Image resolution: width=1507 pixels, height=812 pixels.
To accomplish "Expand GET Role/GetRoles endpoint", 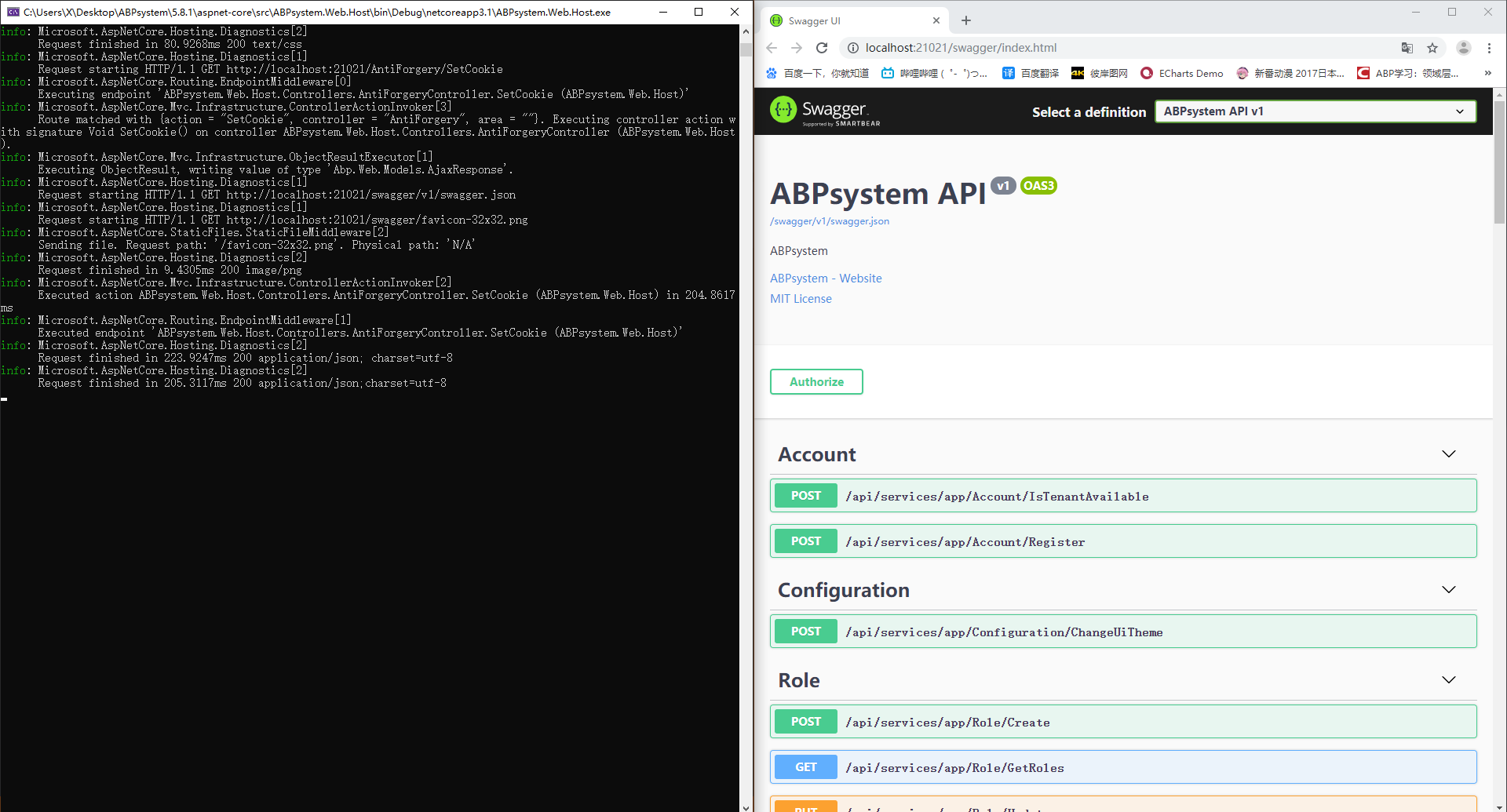I will tap(1123, 767).
